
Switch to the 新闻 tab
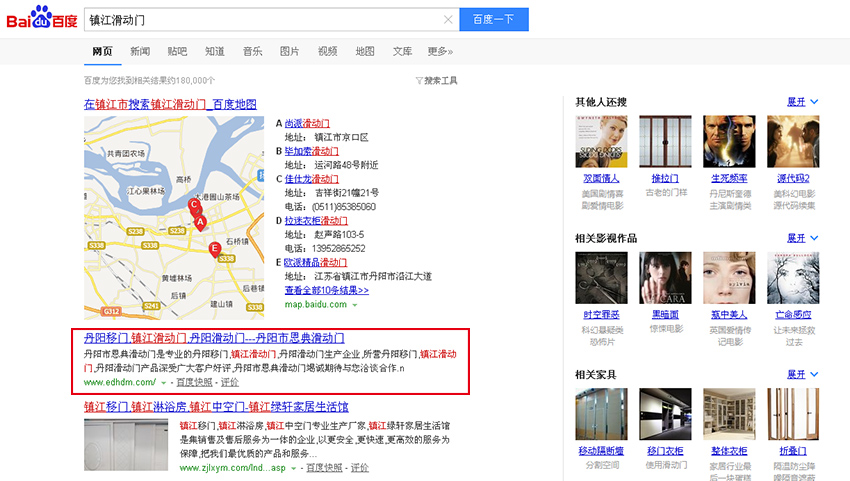click(x=140, y=52)
